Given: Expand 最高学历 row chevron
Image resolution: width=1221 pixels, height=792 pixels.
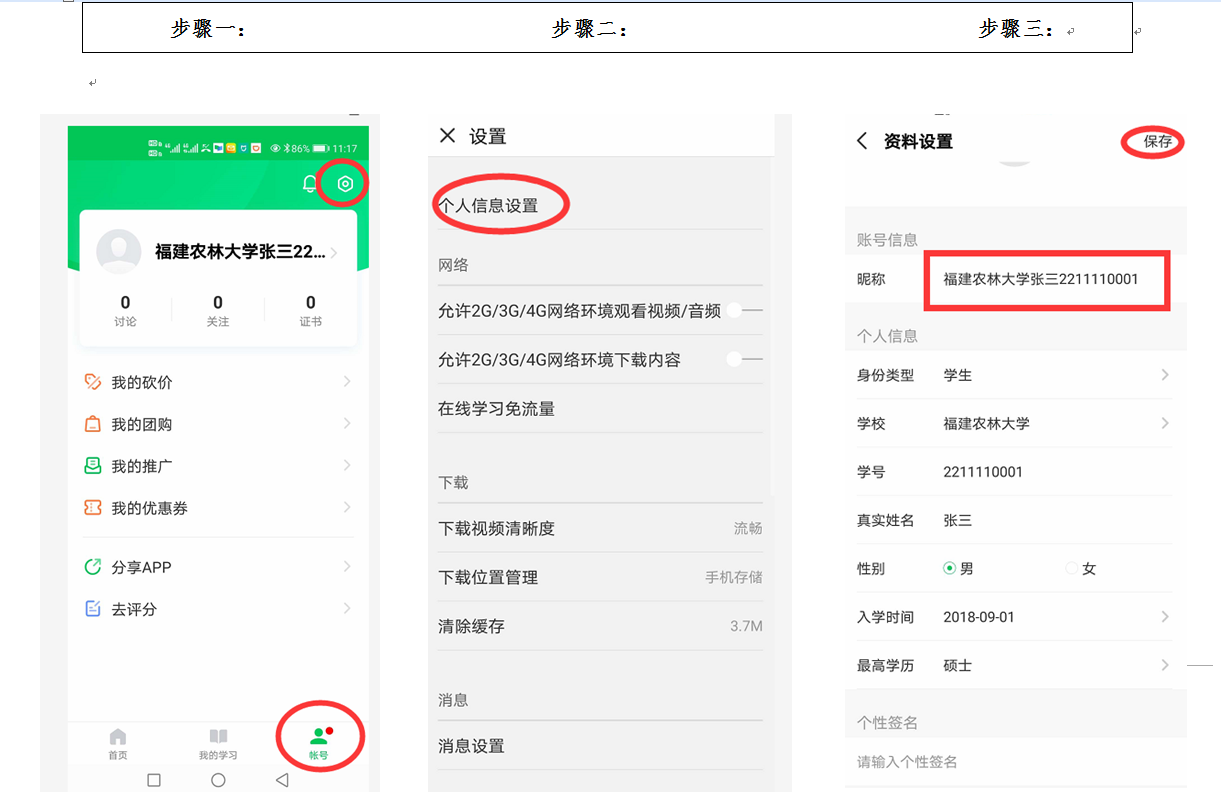Looking at the screenshot, I should (x=1165, y=665).
